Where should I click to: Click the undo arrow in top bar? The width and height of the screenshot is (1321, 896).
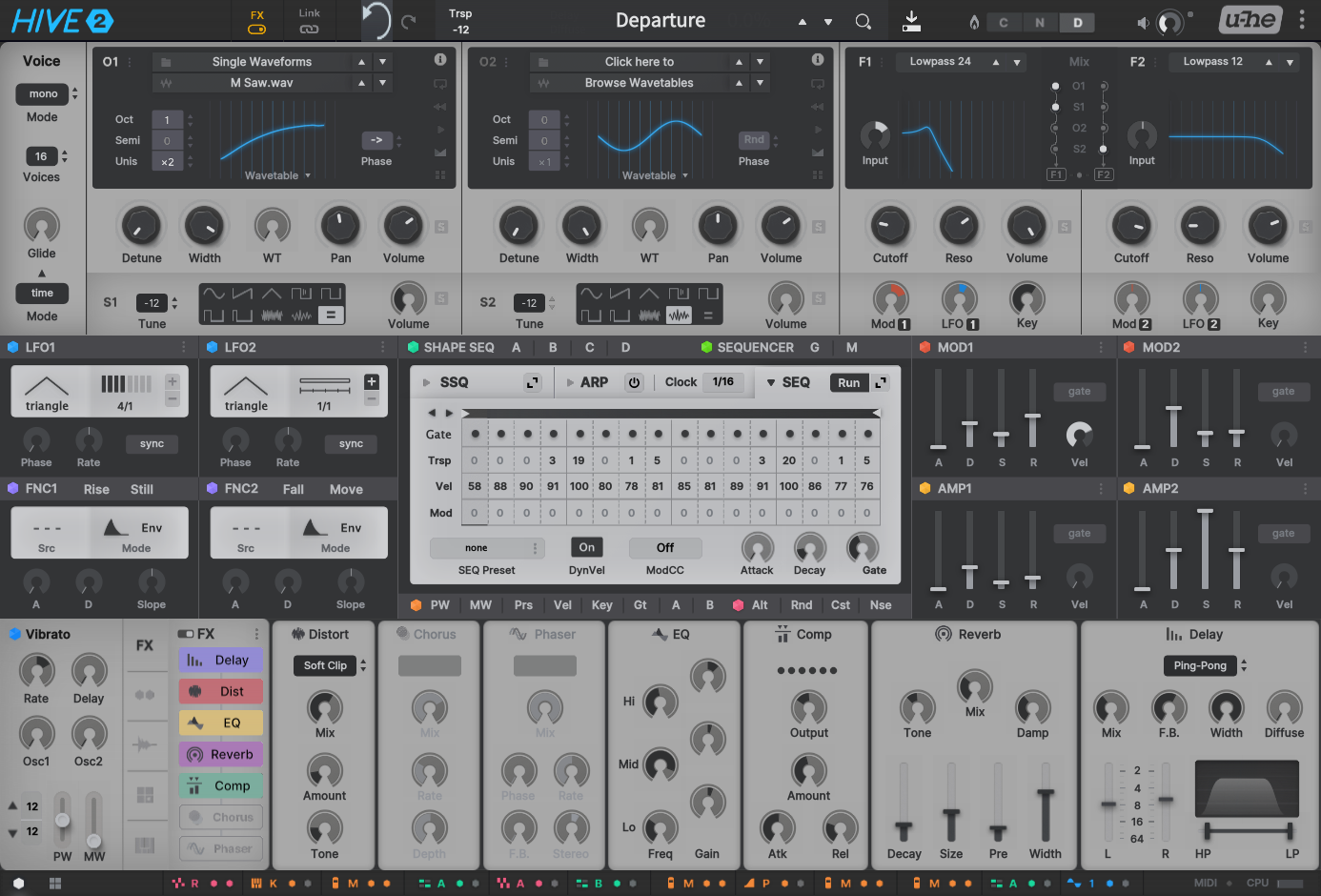click(376, 20)
